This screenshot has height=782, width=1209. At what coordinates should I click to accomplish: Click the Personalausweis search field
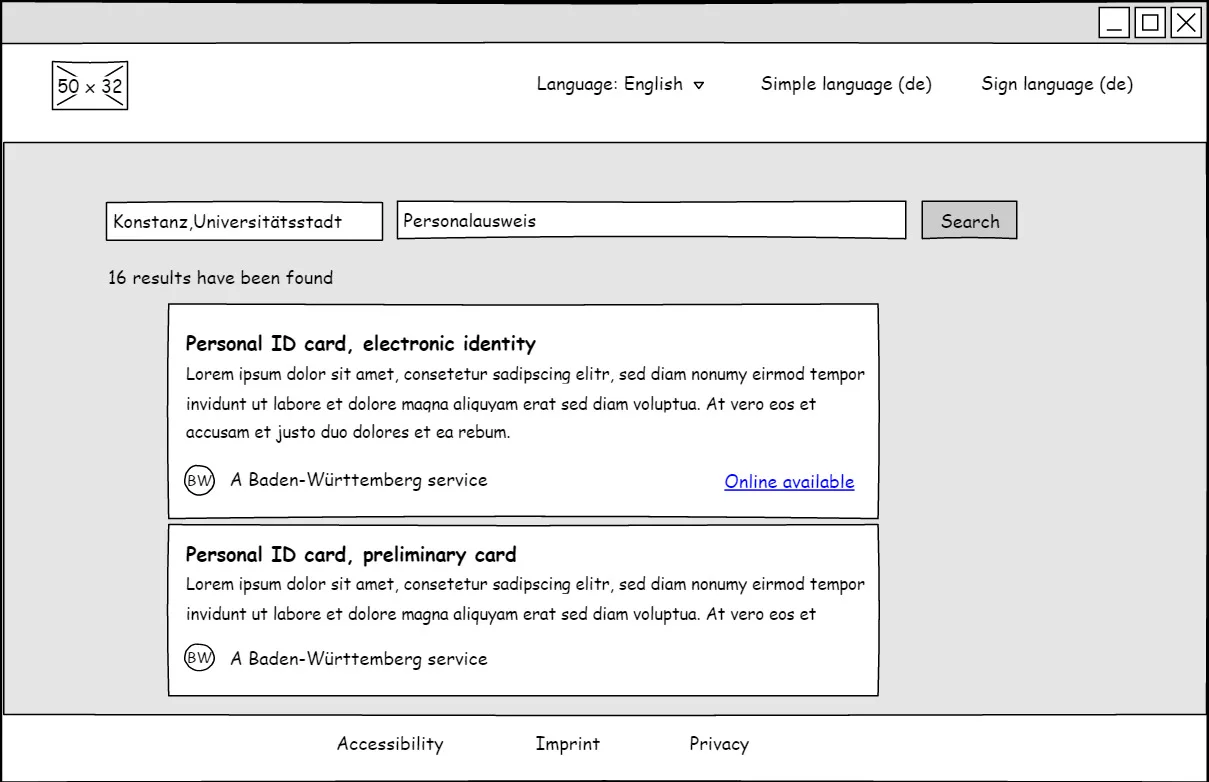click(651, 220)
